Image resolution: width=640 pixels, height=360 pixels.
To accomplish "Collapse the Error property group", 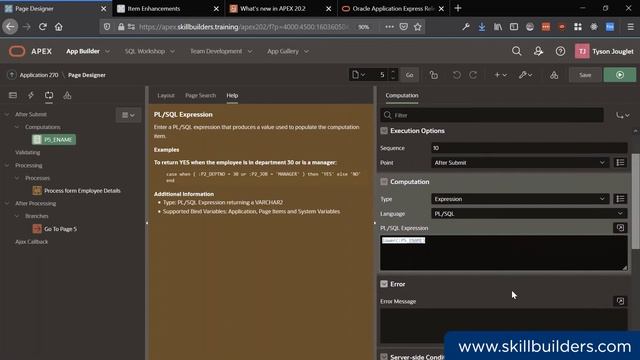I will [x=384, y=284].
